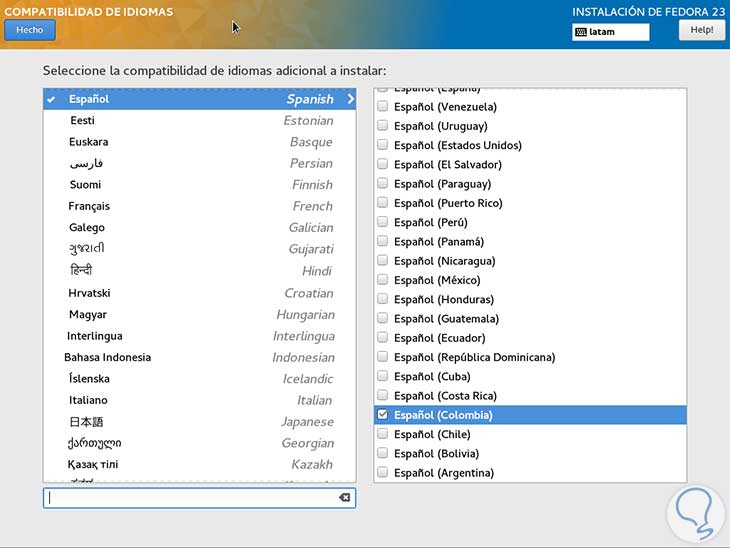The width and height of the screenshot is (730, 548).
Task: Open the Help! button
Action: (702, 30)
